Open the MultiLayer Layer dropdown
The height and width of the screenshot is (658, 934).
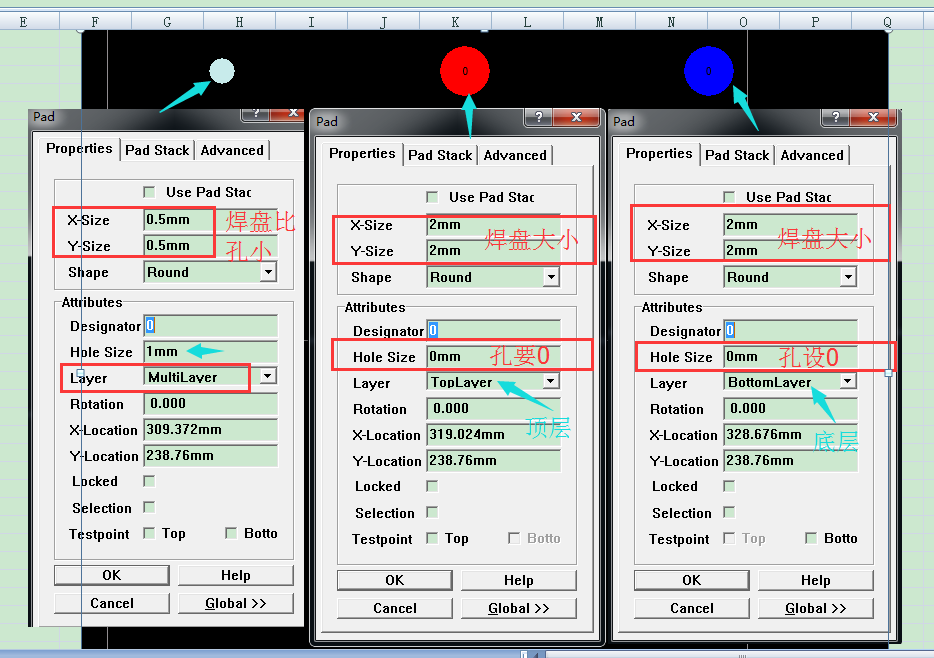coord(267,377)
